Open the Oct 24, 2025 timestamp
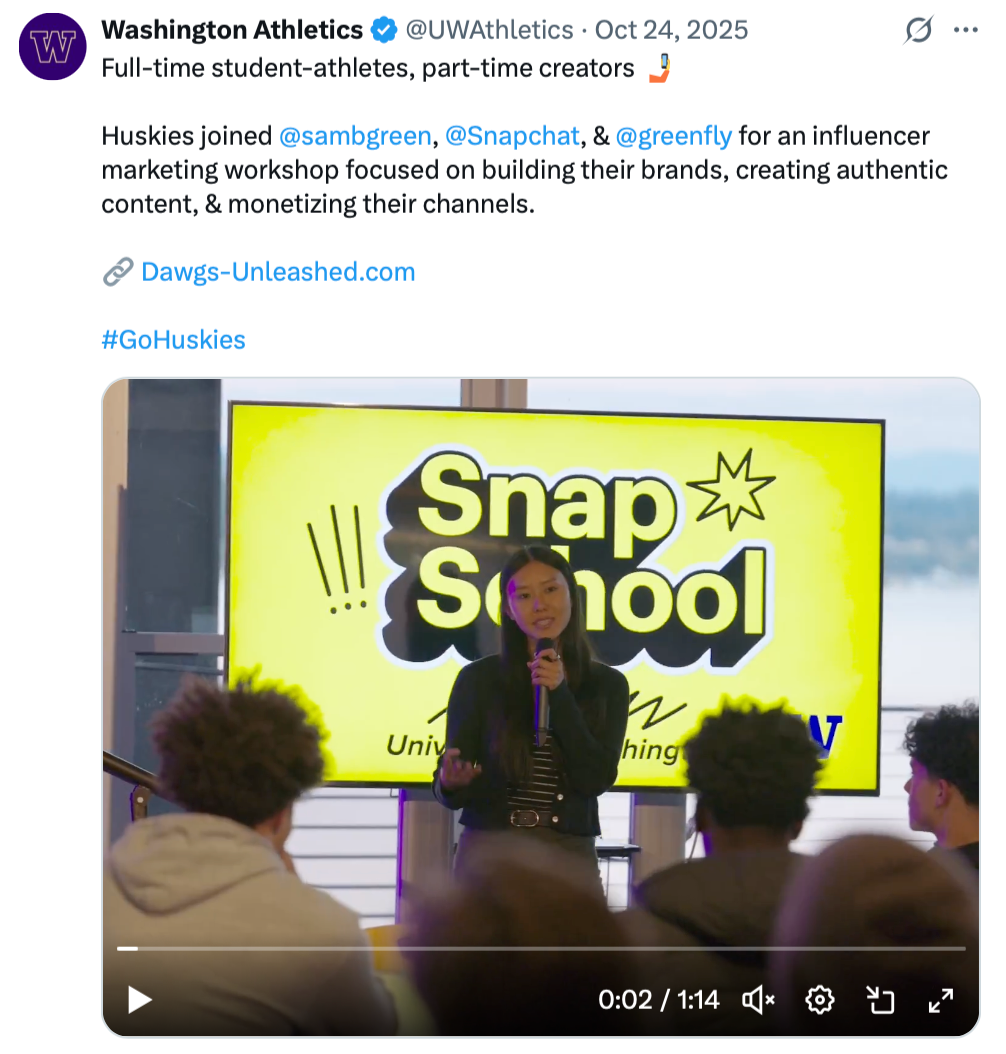 (x=671, y=31)
